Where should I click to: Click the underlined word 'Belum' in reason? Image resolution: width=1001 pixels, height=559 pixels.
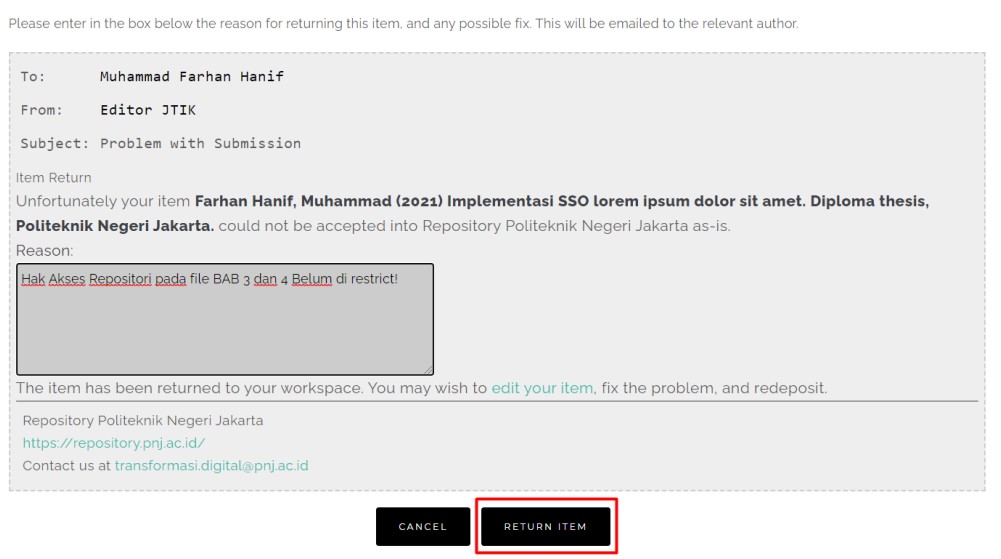point(312,278)
